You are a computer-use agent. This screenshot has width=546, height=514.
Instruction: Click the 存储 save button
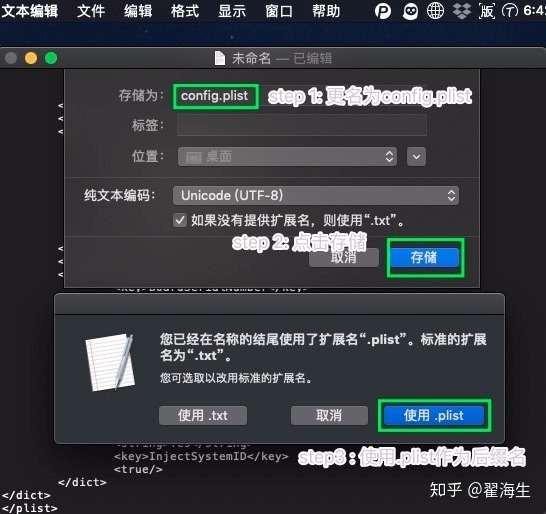pos(424,258)
